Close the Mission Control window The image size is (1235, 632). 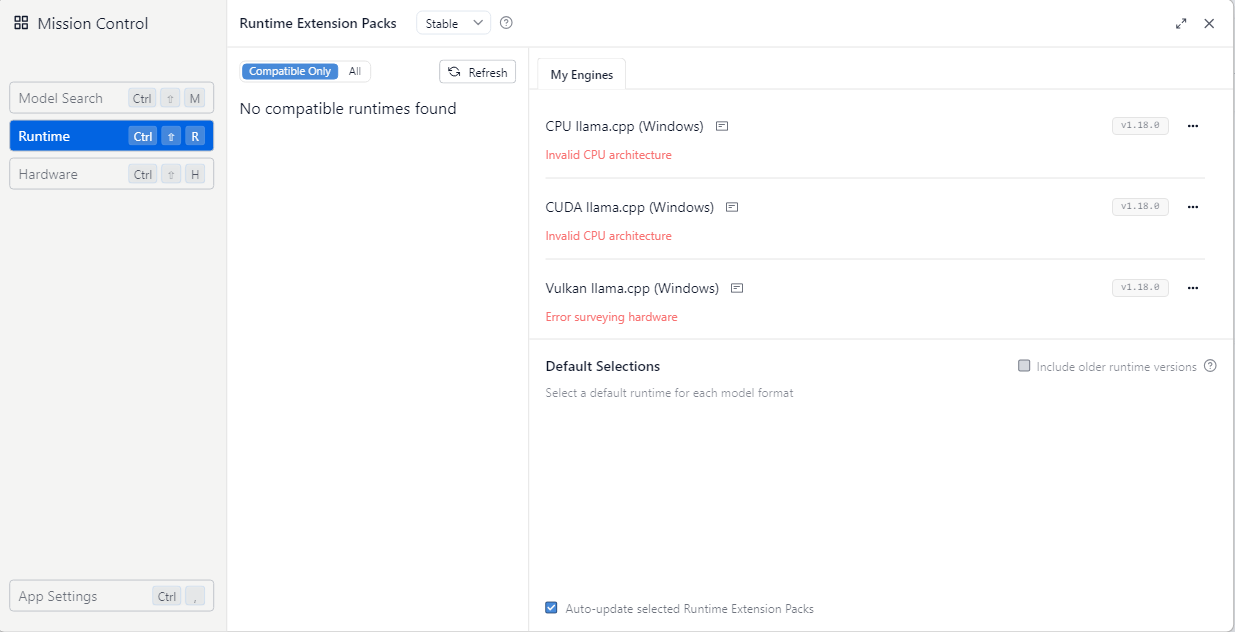[1209, 24]
